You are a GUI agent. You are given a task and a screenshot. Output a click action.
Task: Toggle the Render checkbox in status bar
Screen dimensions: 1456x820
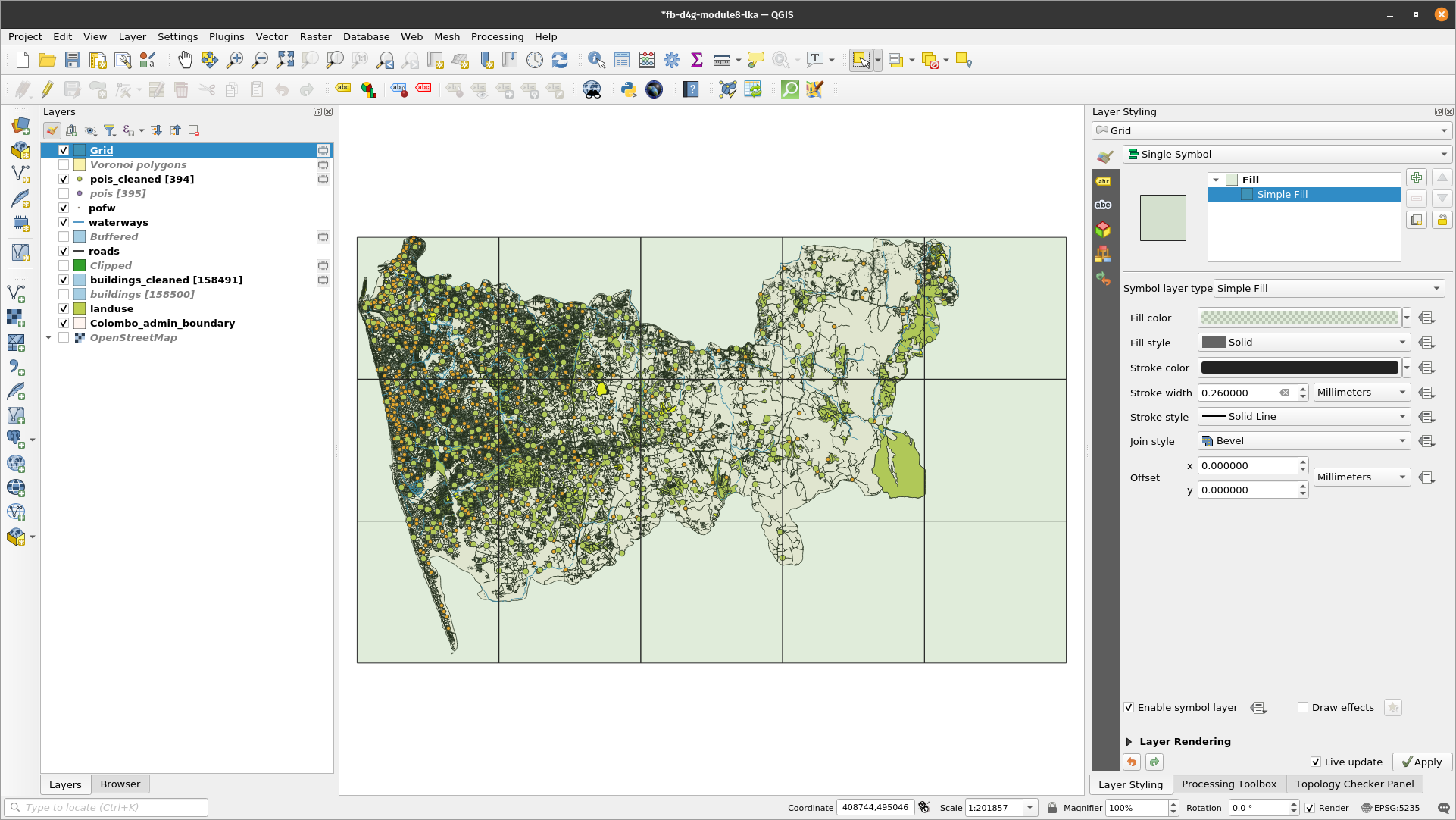[x=1310, y=808]
